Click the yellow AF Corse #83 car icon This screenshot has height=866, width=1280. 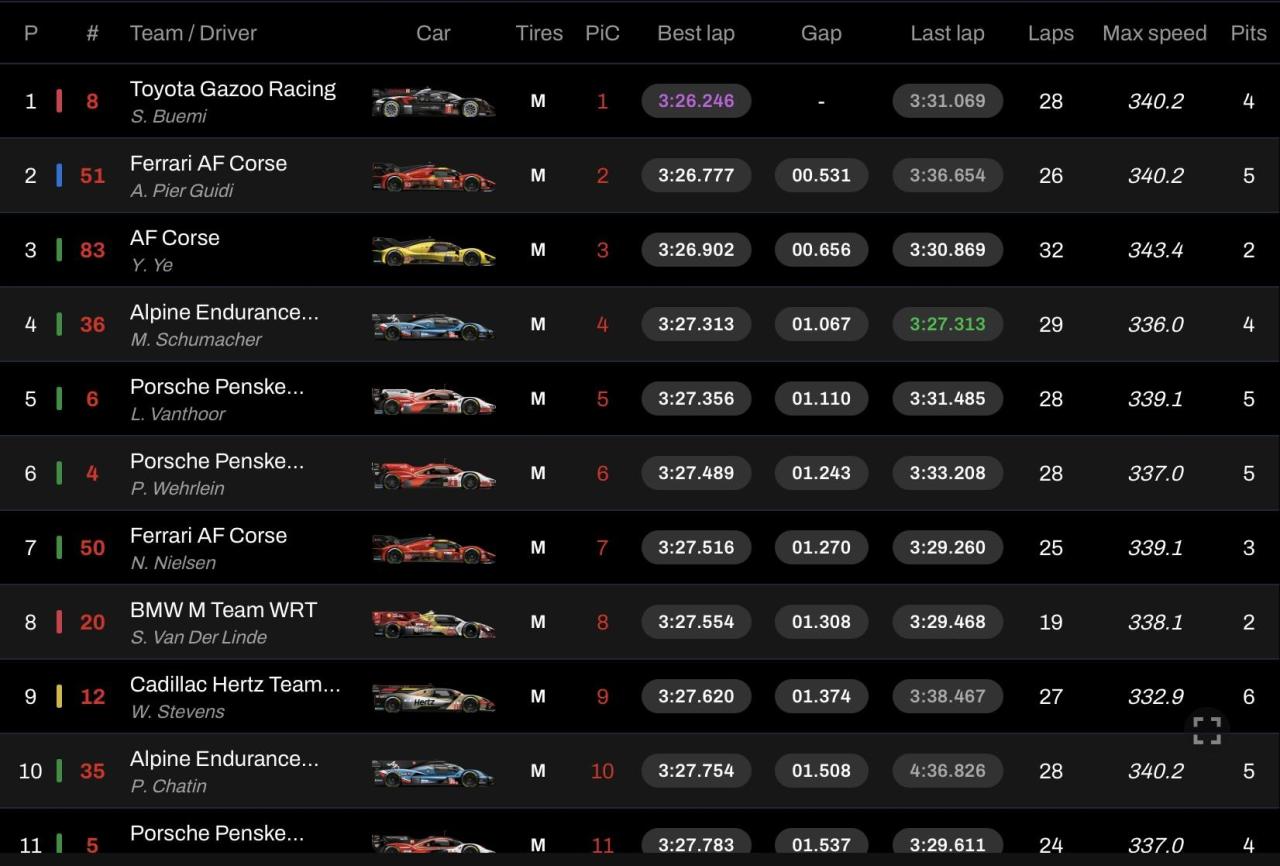pyautogui.click(x=433, y=251)
